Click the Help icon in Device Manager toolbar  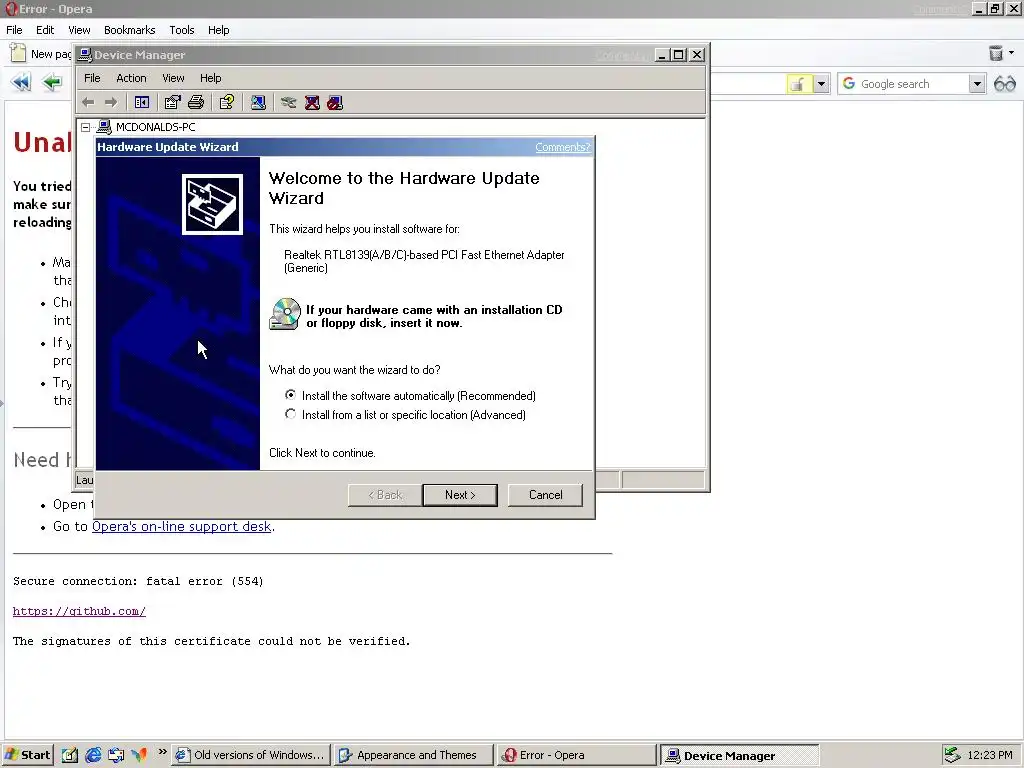pos(227,103)
